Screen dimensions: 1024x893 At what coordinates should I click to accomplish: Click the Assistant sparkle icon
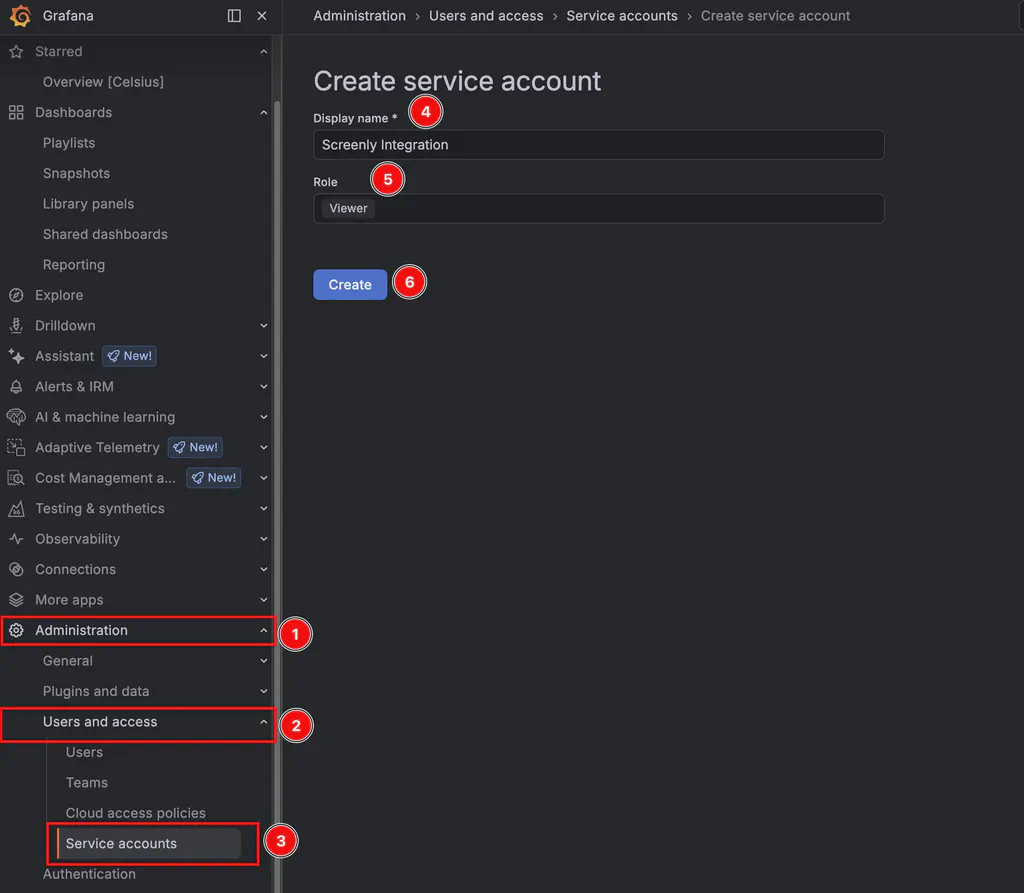[x=16, y=356]
